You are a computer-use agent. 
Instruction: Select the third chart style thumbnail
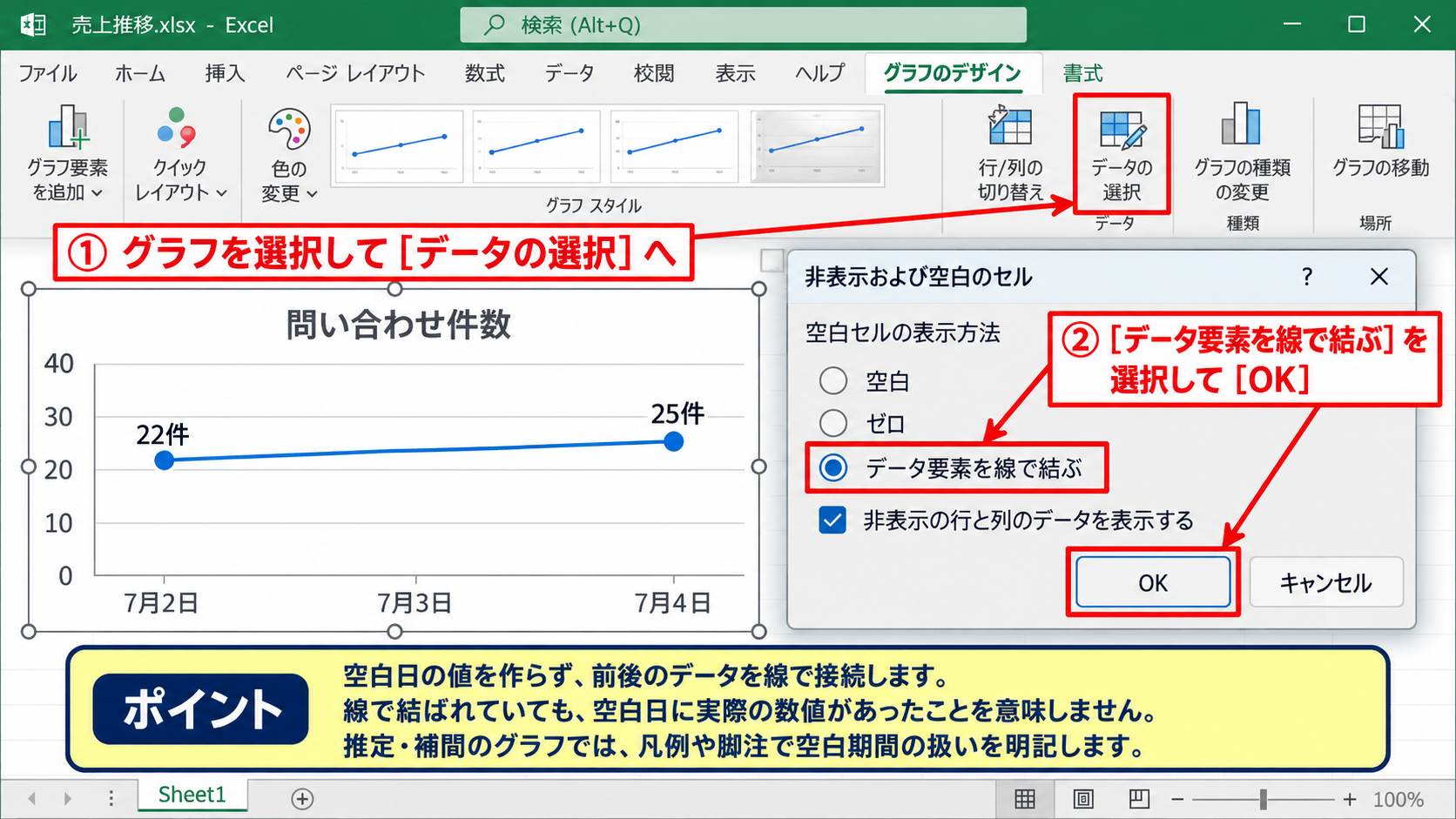click(674, 146)
